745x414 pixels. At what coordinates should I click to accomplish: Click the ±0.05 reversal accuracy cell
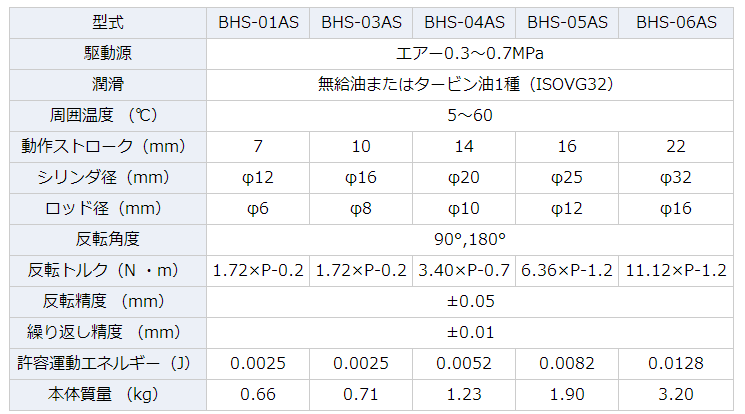(x=470, y=301)
